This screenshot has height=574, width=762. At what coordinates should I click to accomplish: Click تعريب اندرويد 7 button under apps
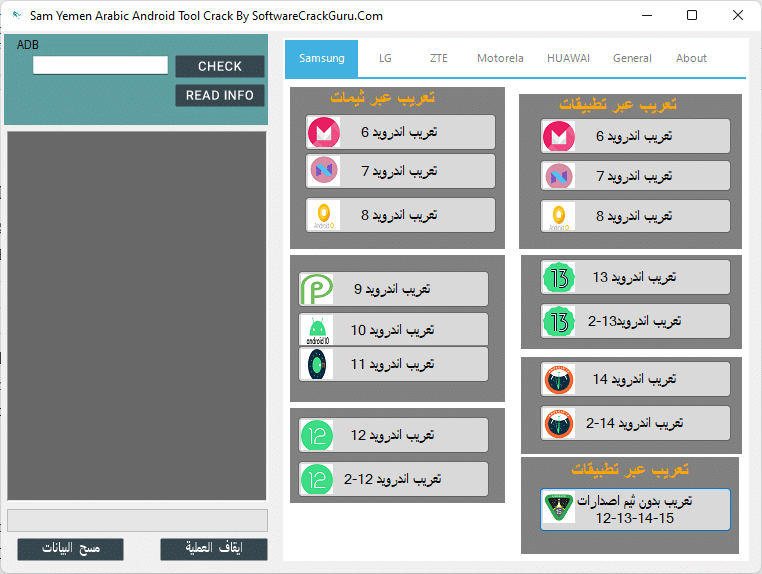coord(635,175)
